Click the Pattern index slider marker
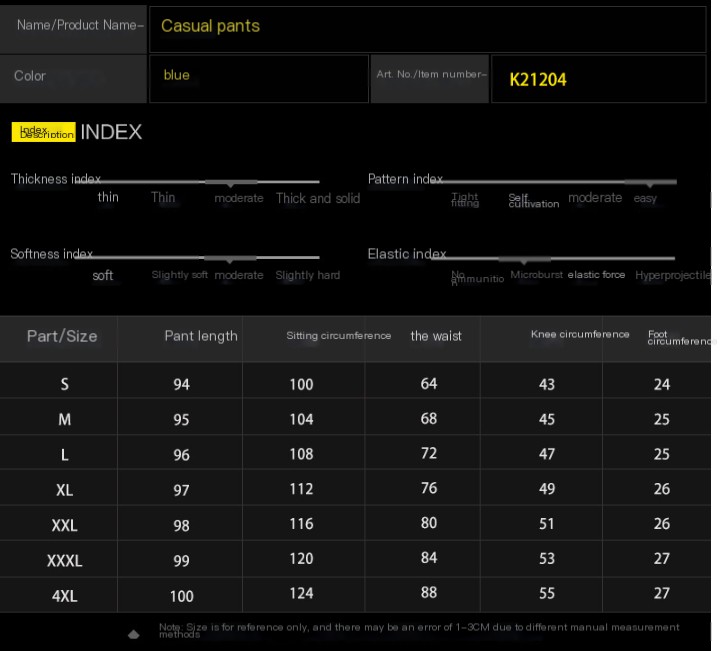The width and height of the screenshot is (725, 651). (x=650, y=182)
